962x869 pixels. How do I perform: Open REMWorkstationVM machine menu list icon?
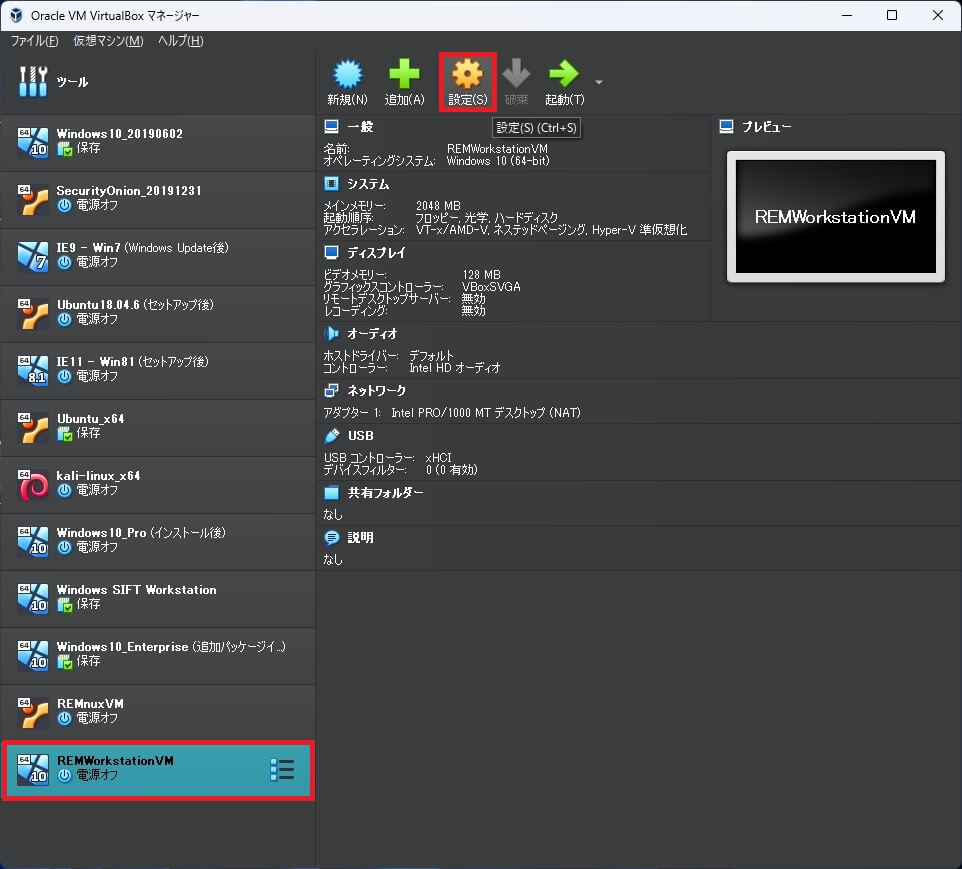(x=282, y=770)
